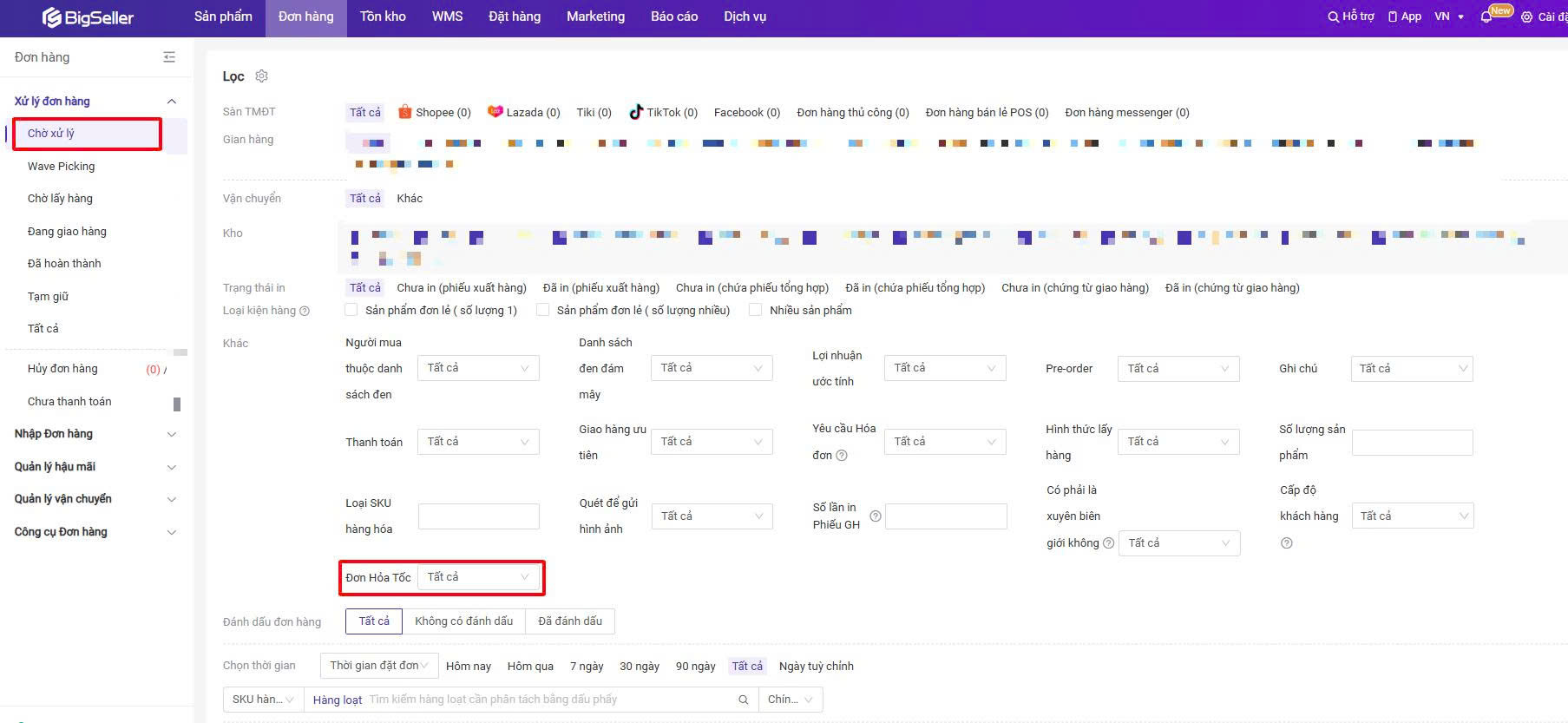The height and width of the screenshot is (723, 1568).
Task: Open the Tồn kho top menu
Action: [383, 16]
